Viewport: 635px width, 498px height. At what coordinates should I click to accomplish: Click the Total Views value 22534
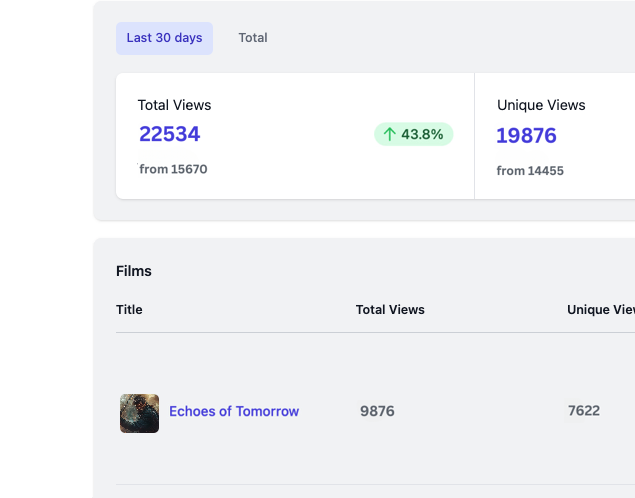(x=170, y=134)
